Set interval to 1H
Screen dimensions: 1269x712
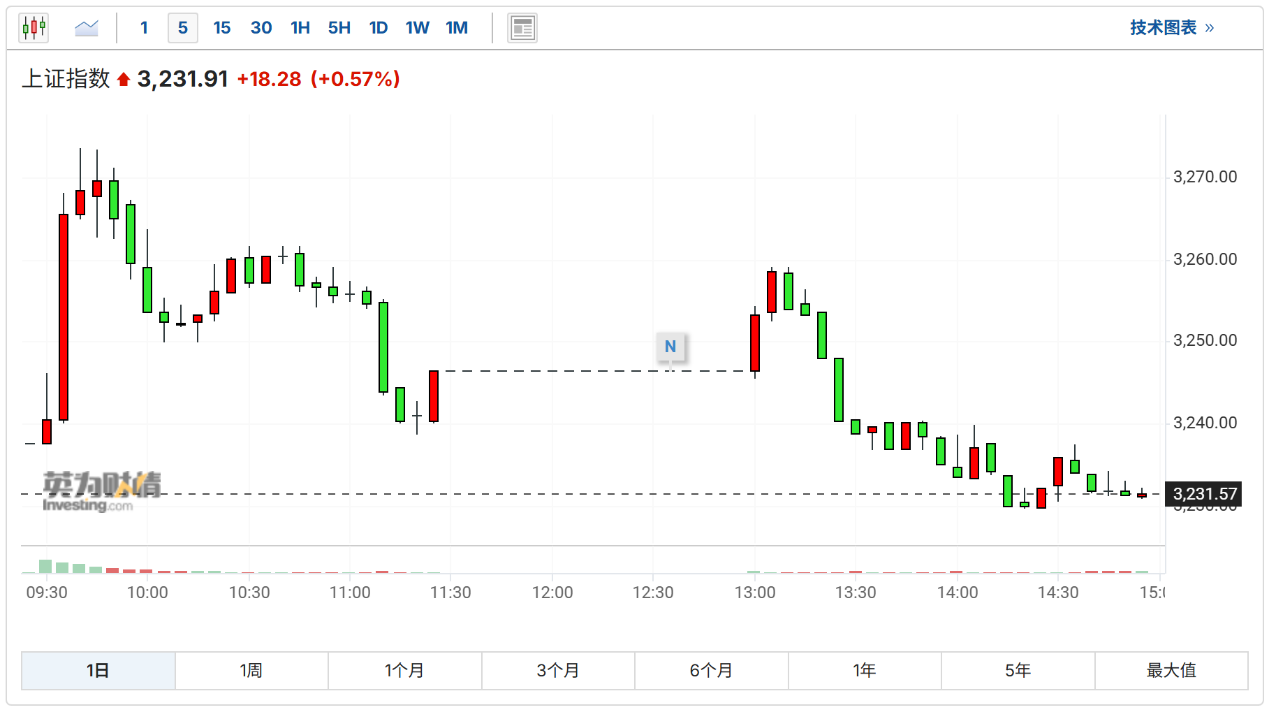click(300, 28)
